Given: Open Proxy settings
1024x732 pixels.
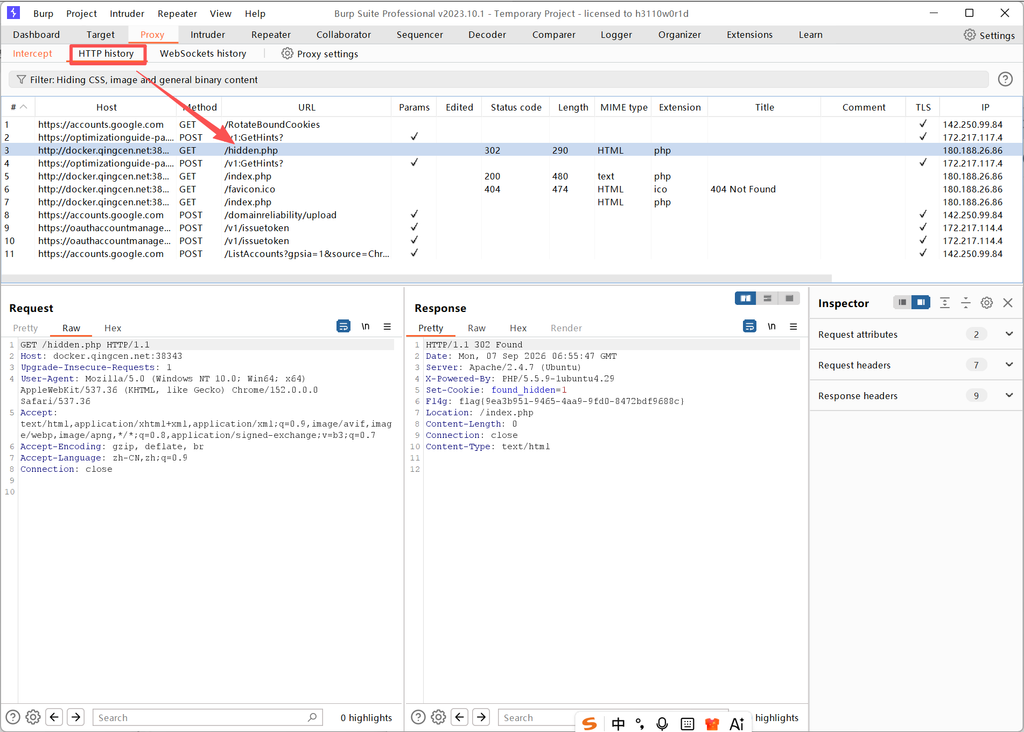Looking at the screenshot, I should point(319,54).
